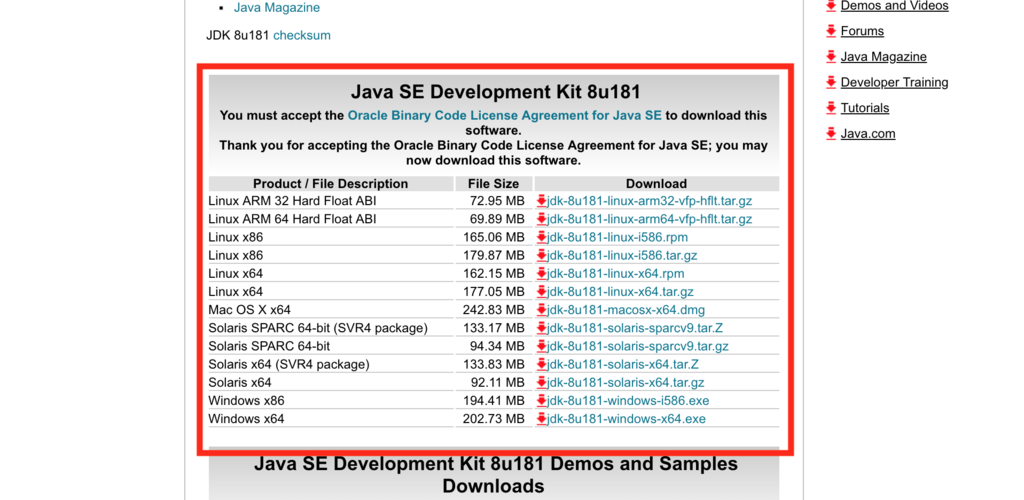1024x500 pixels.
Task: Download the jdk-8u181-windows-x64.exe installer
Action: coord(626,419)
